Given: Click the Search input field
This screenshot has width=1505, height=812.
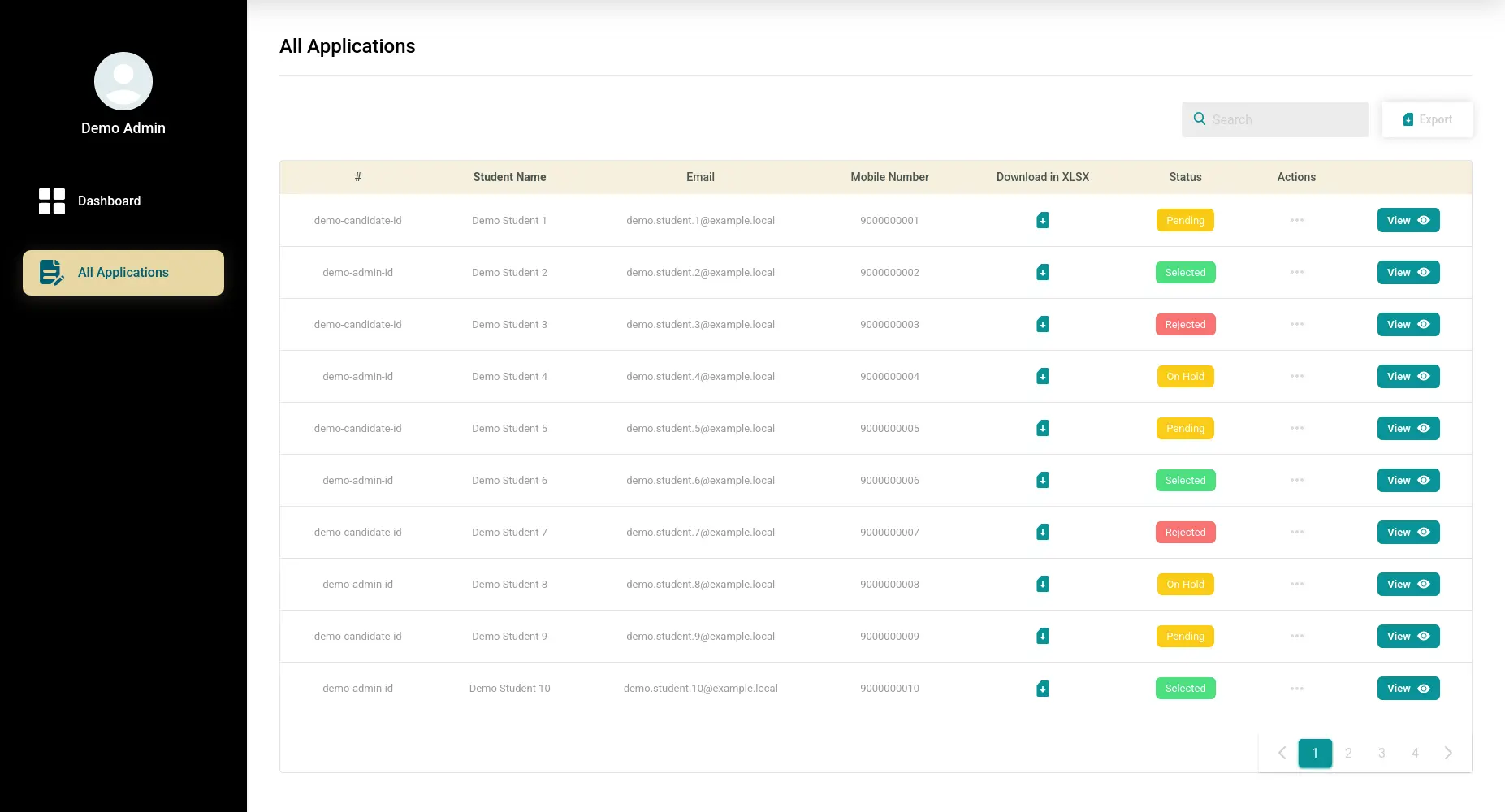Looking at the screenshot, I should (x=1285, y=119).
